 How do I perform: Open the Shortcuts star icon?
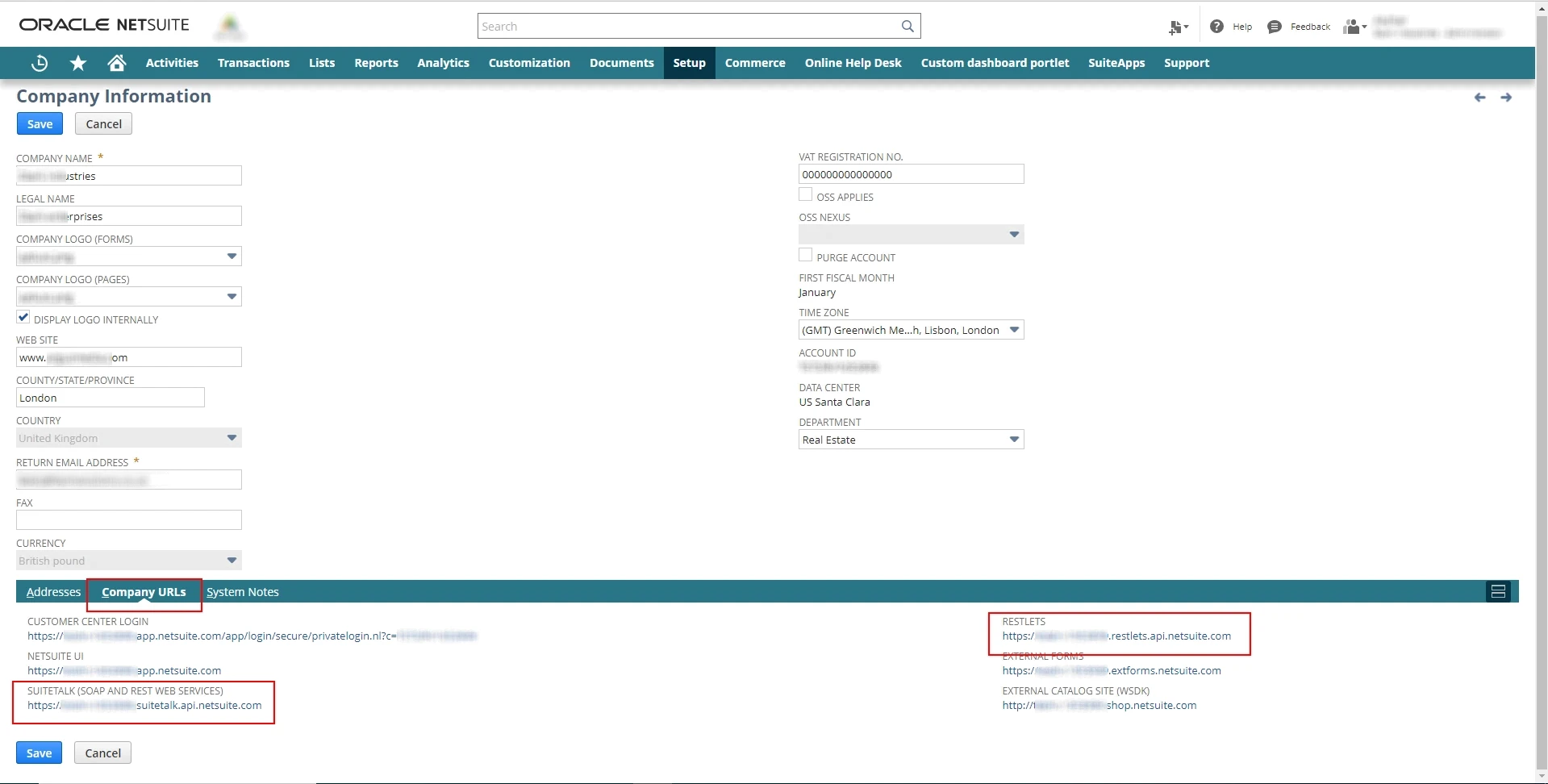pyautogui.click(x=78, y=63)
